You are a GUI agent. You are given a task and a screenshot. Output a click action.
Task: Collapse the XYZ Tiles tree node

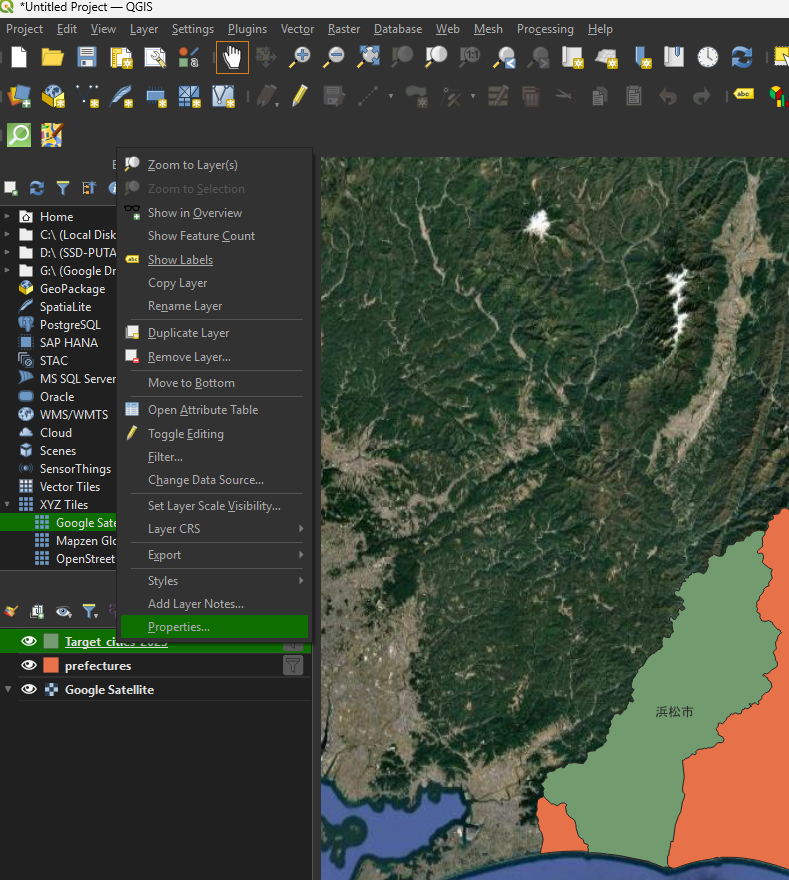click(x=8, y=505)
